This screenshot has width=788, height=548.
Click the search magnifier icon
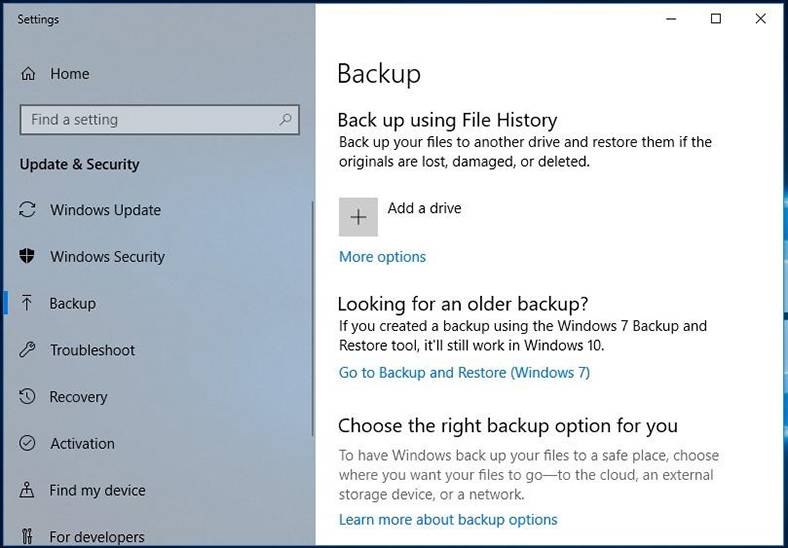tap(285, 120)
